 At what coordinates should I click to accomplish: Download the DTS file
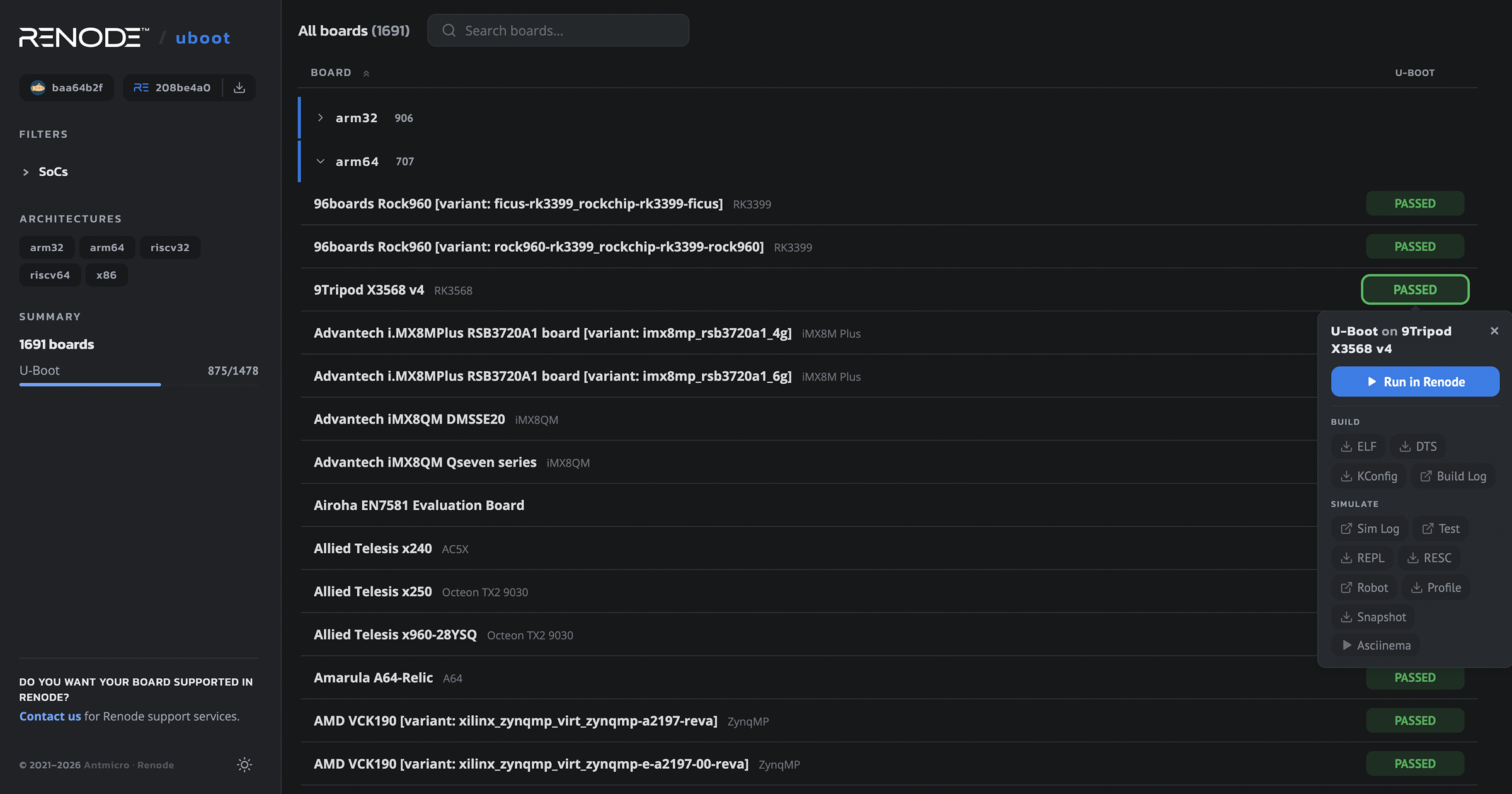(1418, 446)
